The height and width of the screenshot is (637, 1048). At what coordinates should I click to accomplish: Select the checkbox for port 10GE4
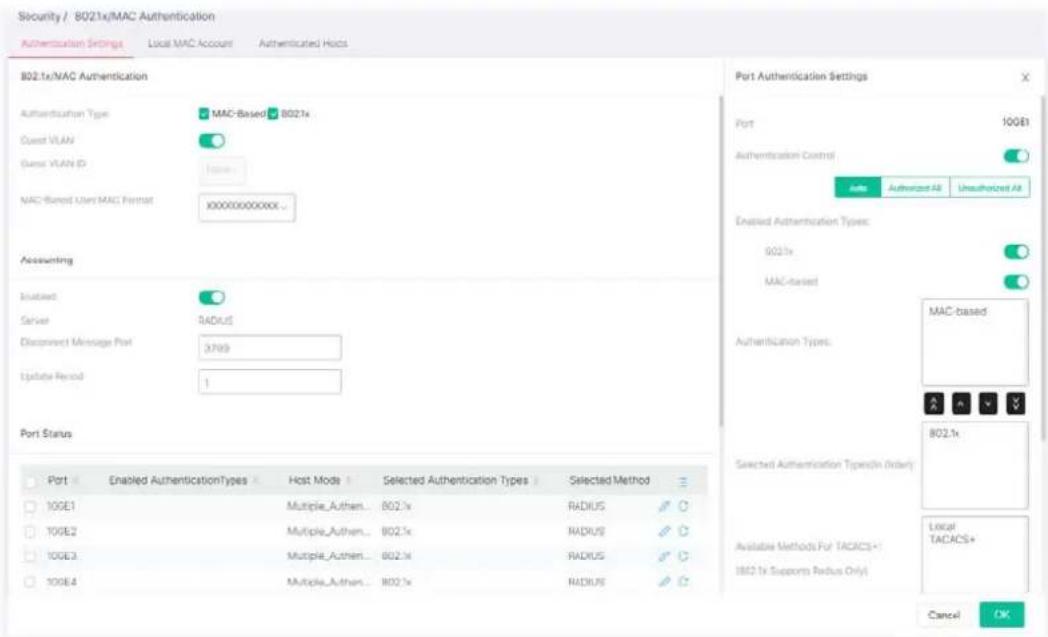(x=30, y=582)
